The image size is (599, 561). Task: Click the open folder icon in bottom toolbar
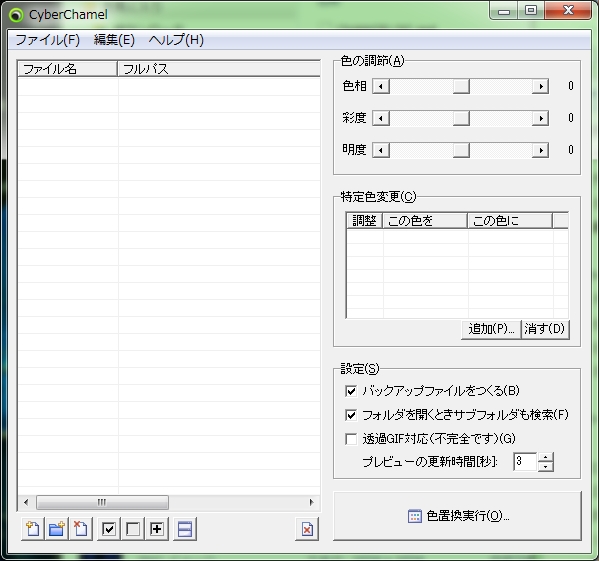tap(57, 529)
